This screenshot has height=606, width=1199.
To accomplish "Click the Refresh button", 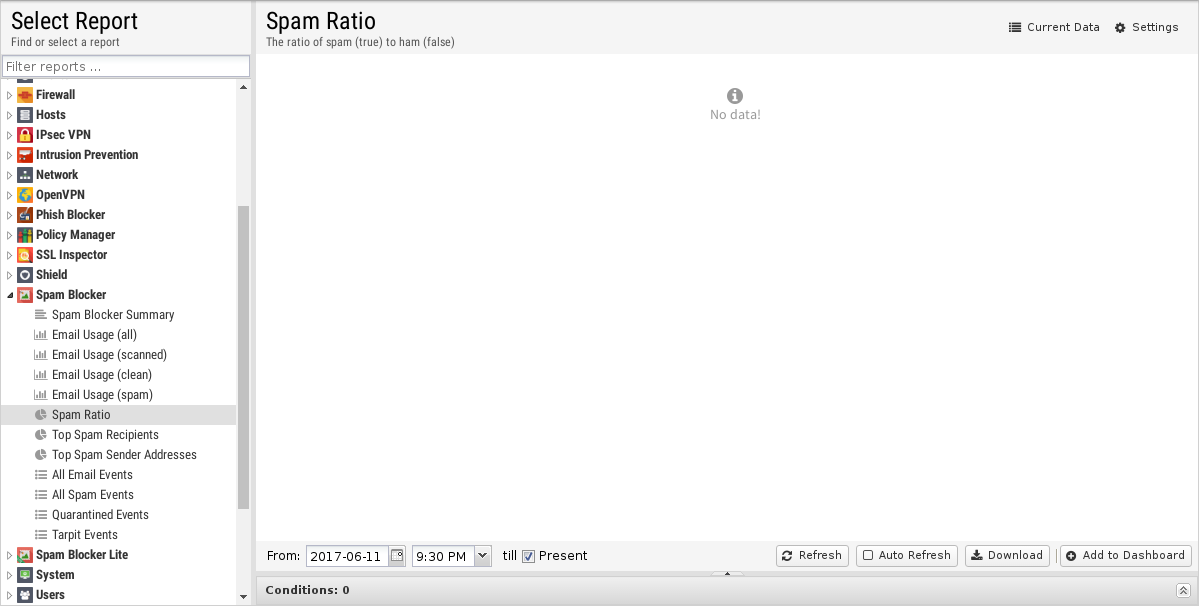I will point(812,556).
